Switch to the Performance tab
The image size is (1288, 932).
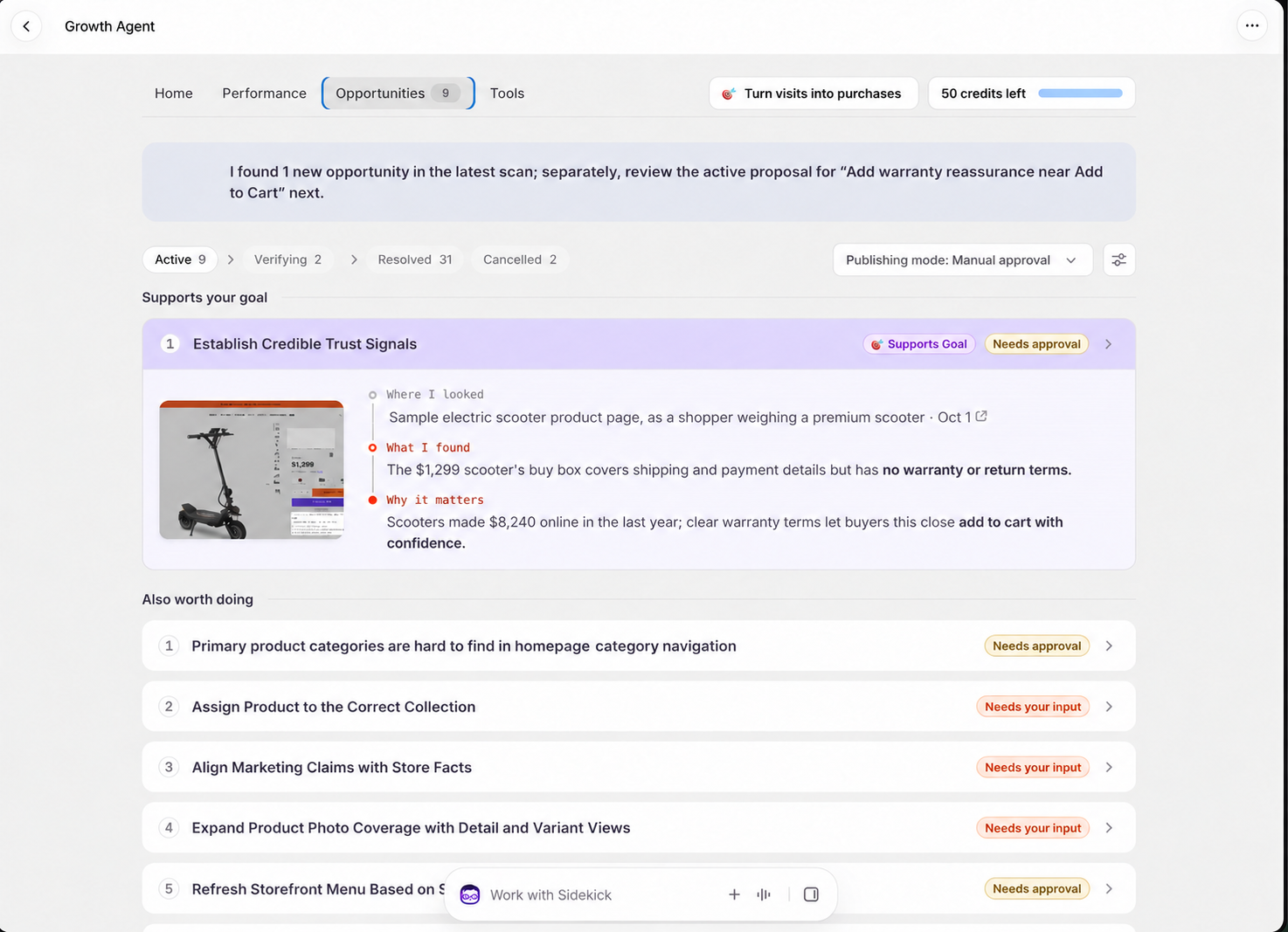point(264,93)
